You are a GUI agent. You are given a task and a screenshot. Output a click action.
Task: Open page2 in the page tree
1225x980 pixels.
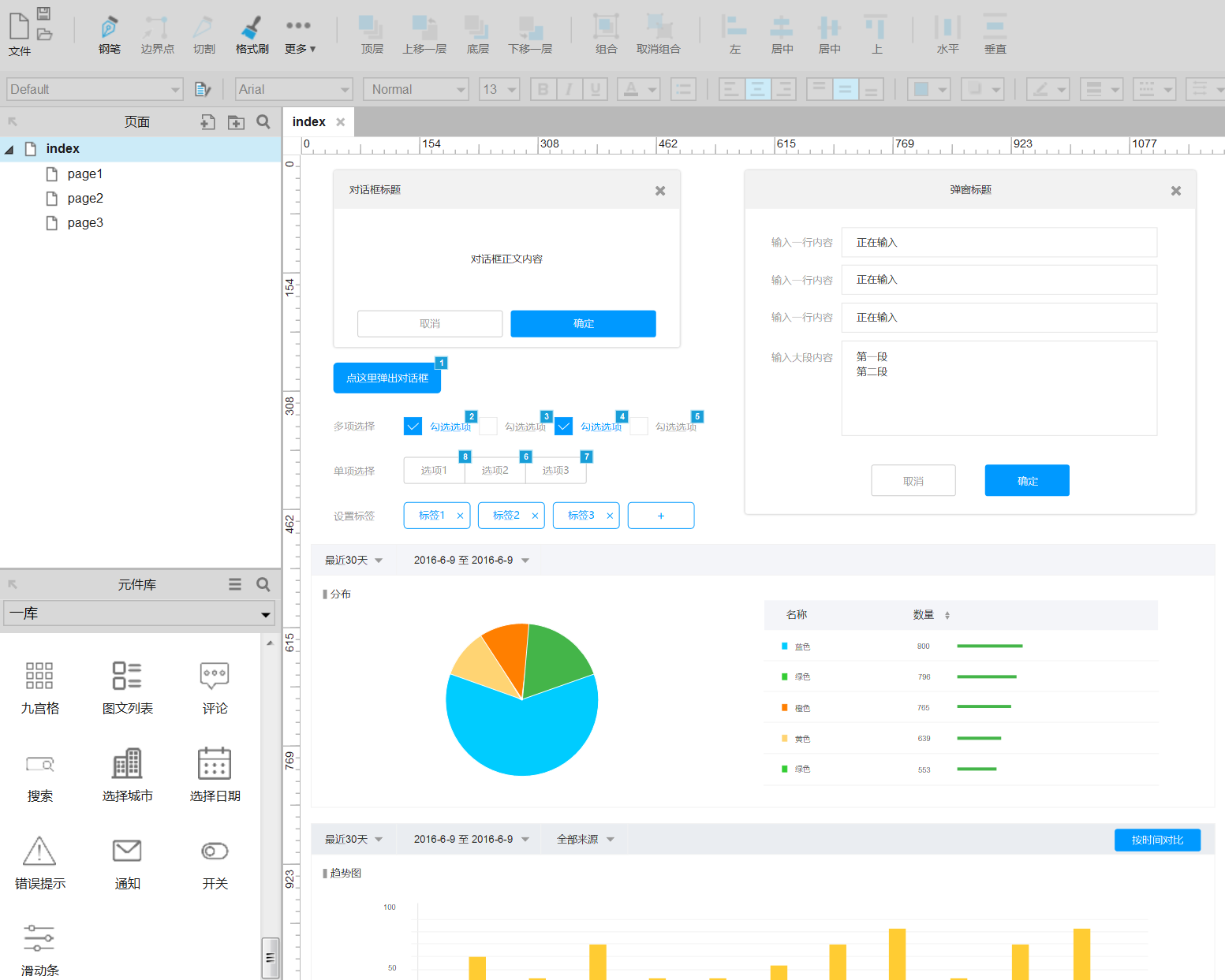tap(85, 198)
